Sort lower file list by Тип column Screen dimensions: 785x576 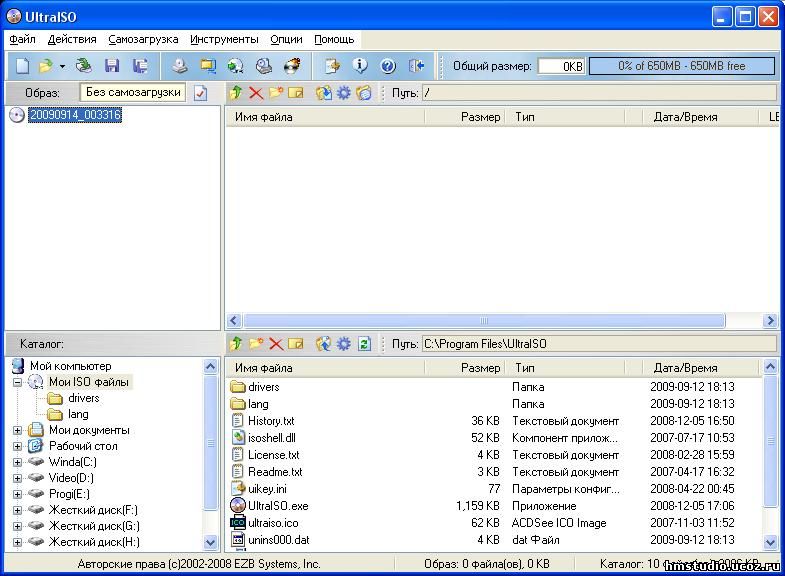tap(565, 368)
